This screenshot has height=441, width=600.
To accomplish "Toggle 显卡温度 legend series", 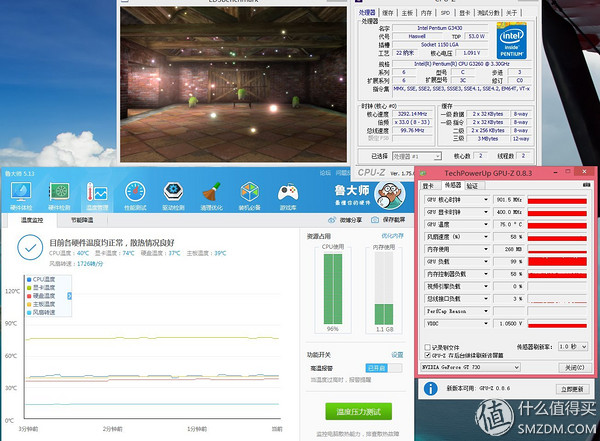I will click(x=41, y=287).
